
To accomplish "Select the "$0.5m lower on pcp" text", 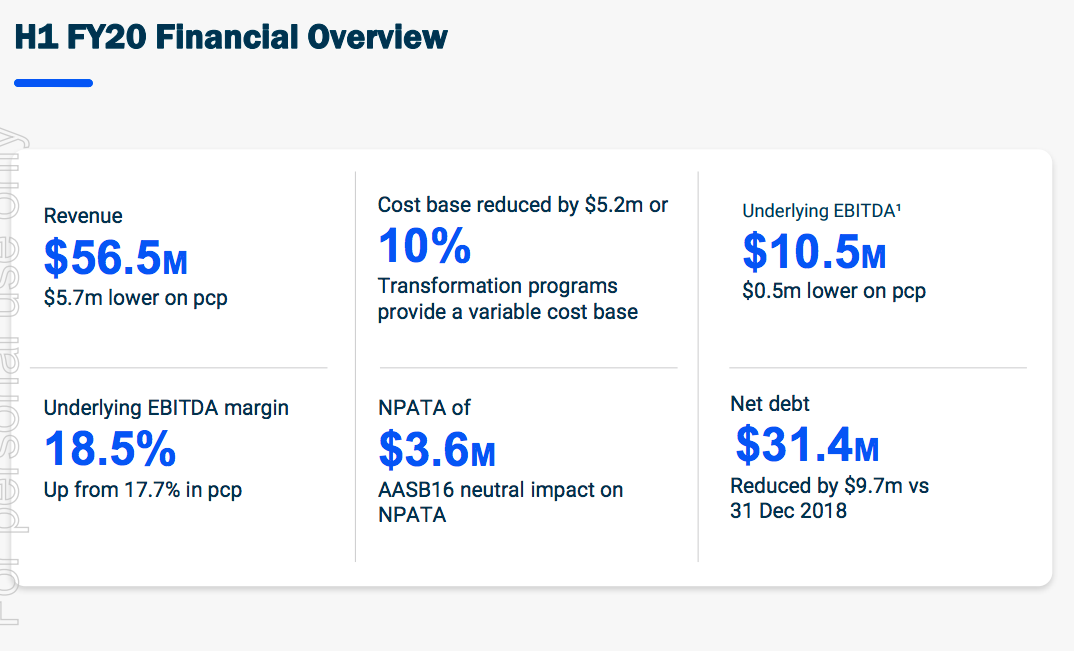I will pyautogui.click(x=834, y=291).
